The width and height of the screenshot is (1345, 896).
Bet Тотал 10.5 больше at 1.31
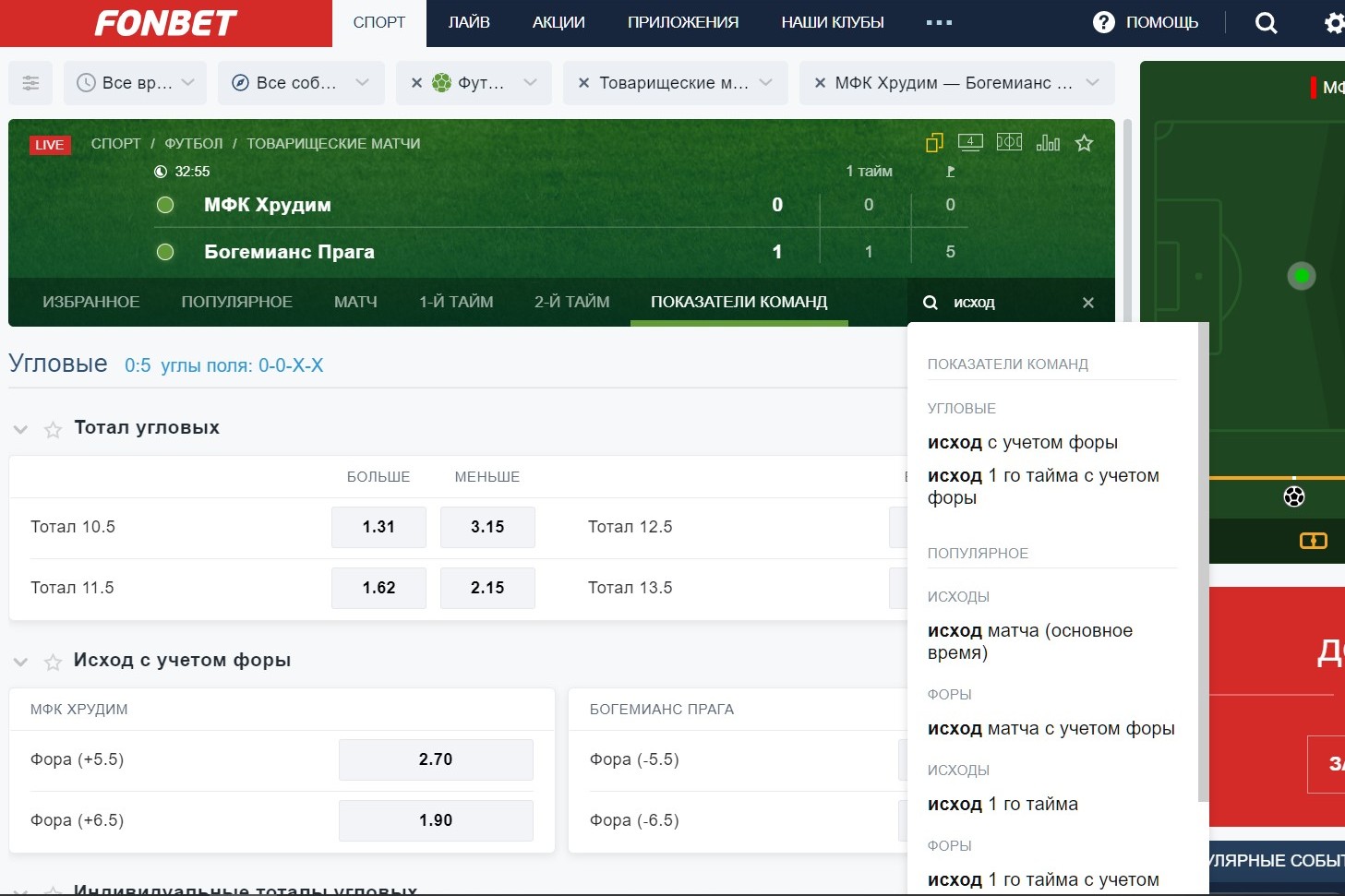point(378,527)
